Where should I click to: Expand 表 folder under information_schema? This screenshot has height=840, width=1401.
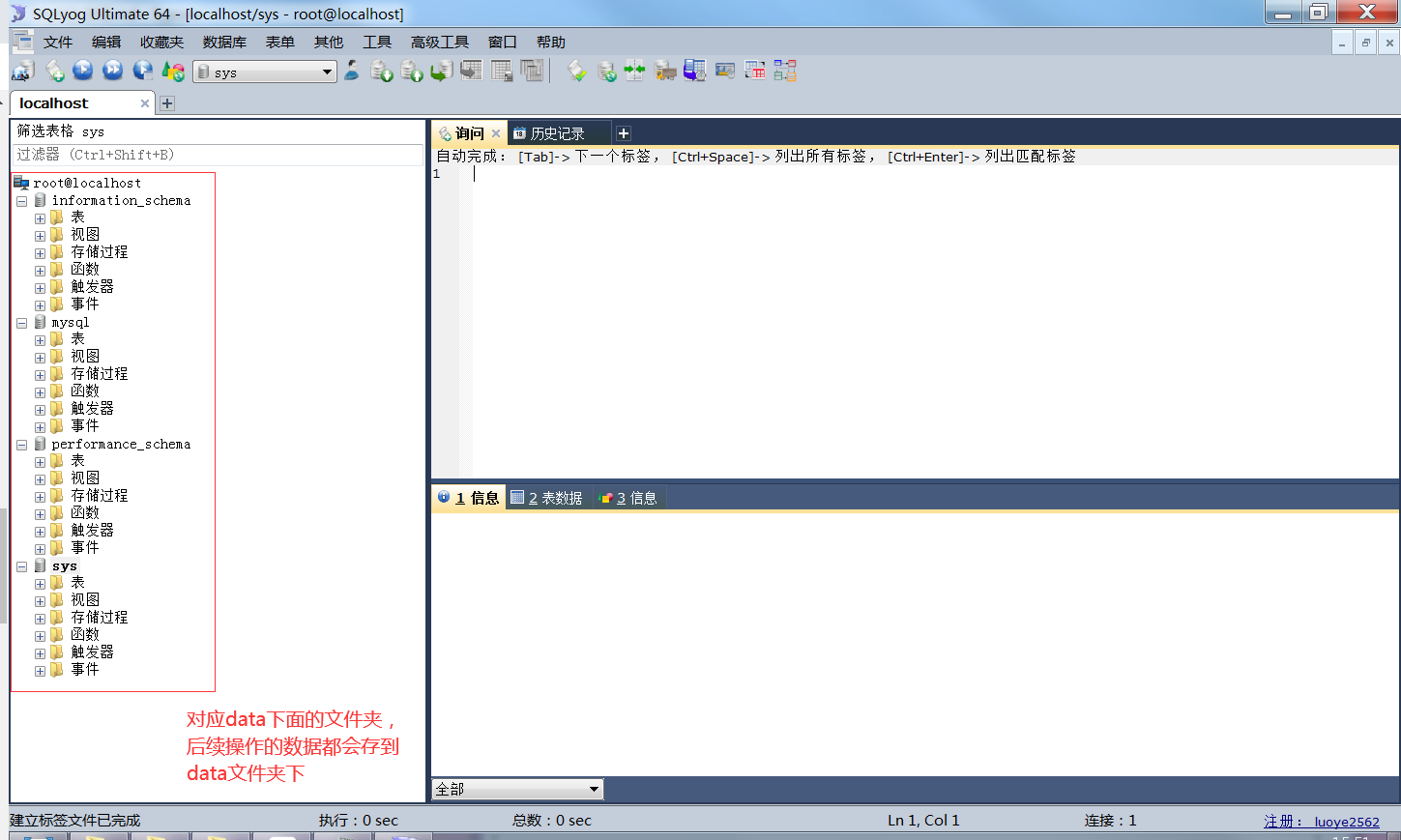tap(40, 218)
